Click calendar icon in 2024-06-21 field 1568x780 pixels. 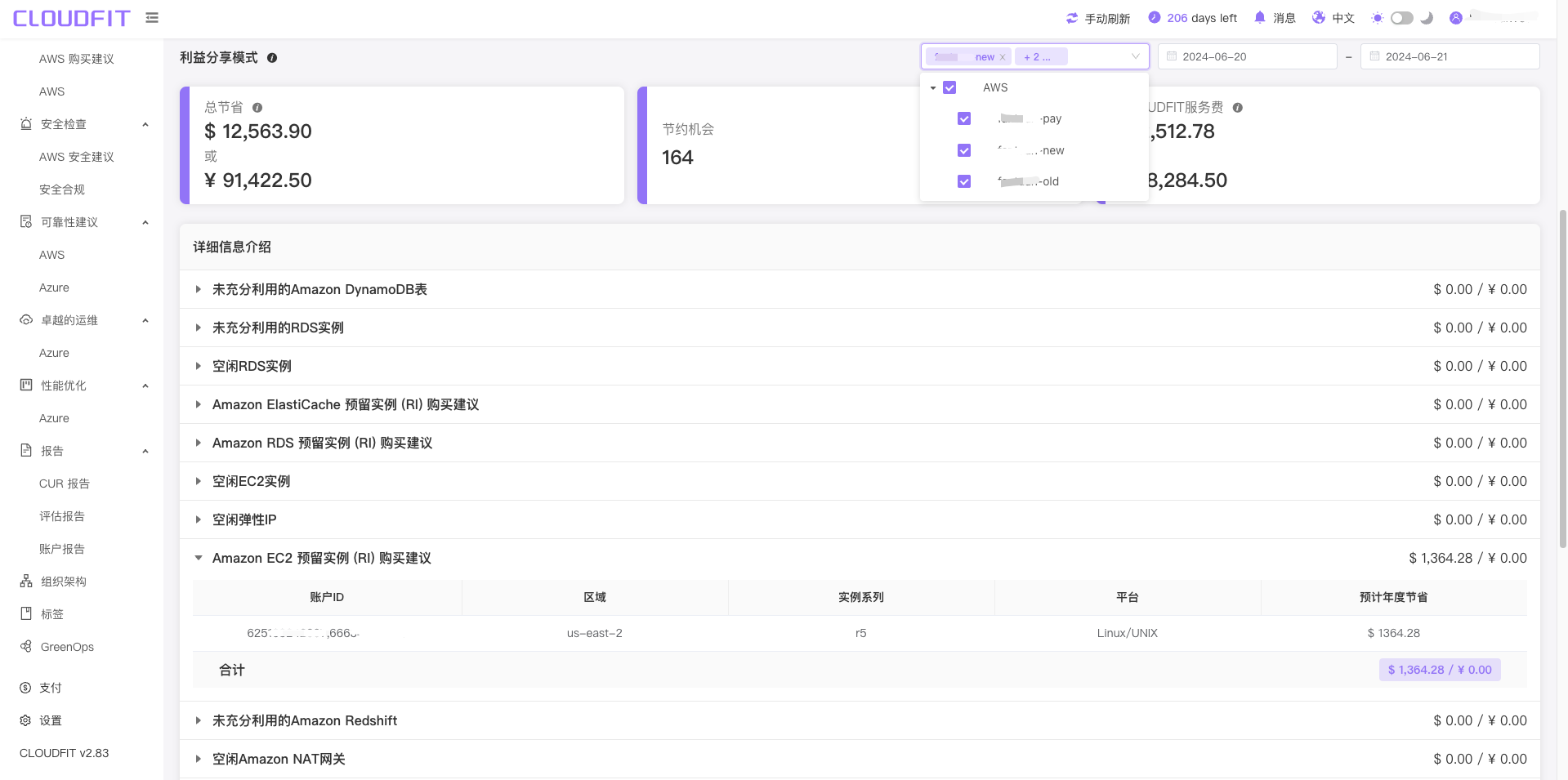(x=1374, y=56)
